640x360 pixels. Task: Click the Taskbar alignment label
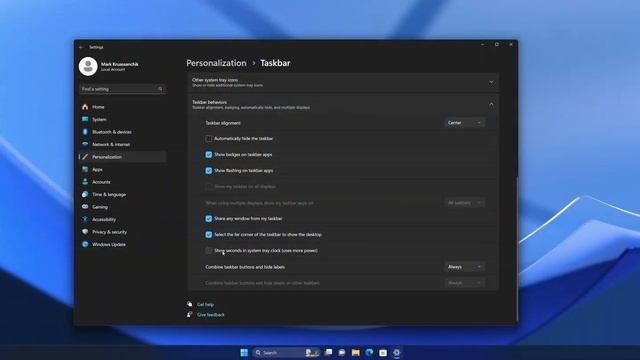tap(223, 123)
